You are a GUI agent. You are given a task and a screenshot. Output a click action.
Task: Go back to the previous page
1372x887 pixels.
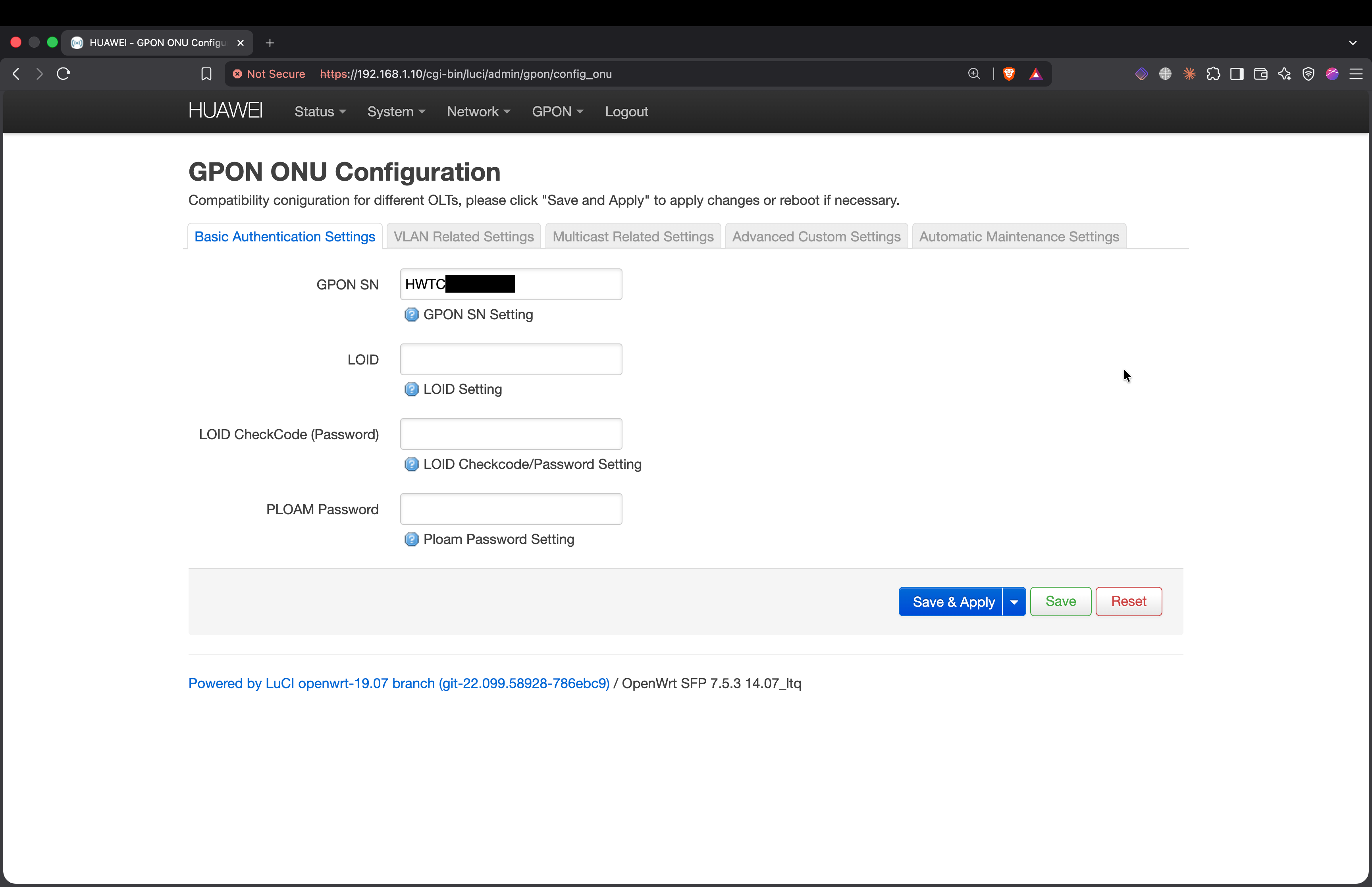16,74
